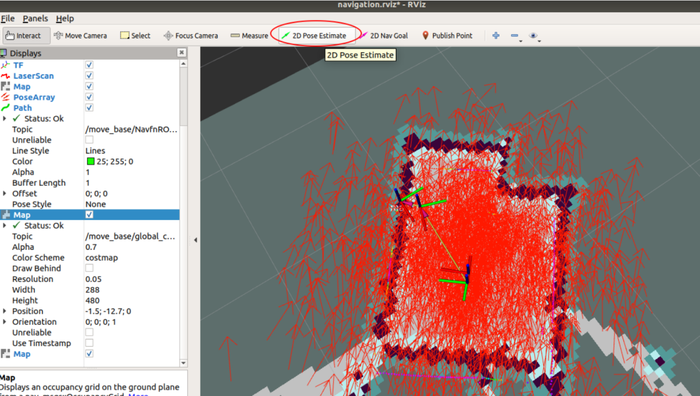Expand the Offset property row
The width and height of the screenshot is (700, 396).
(4, 193)
